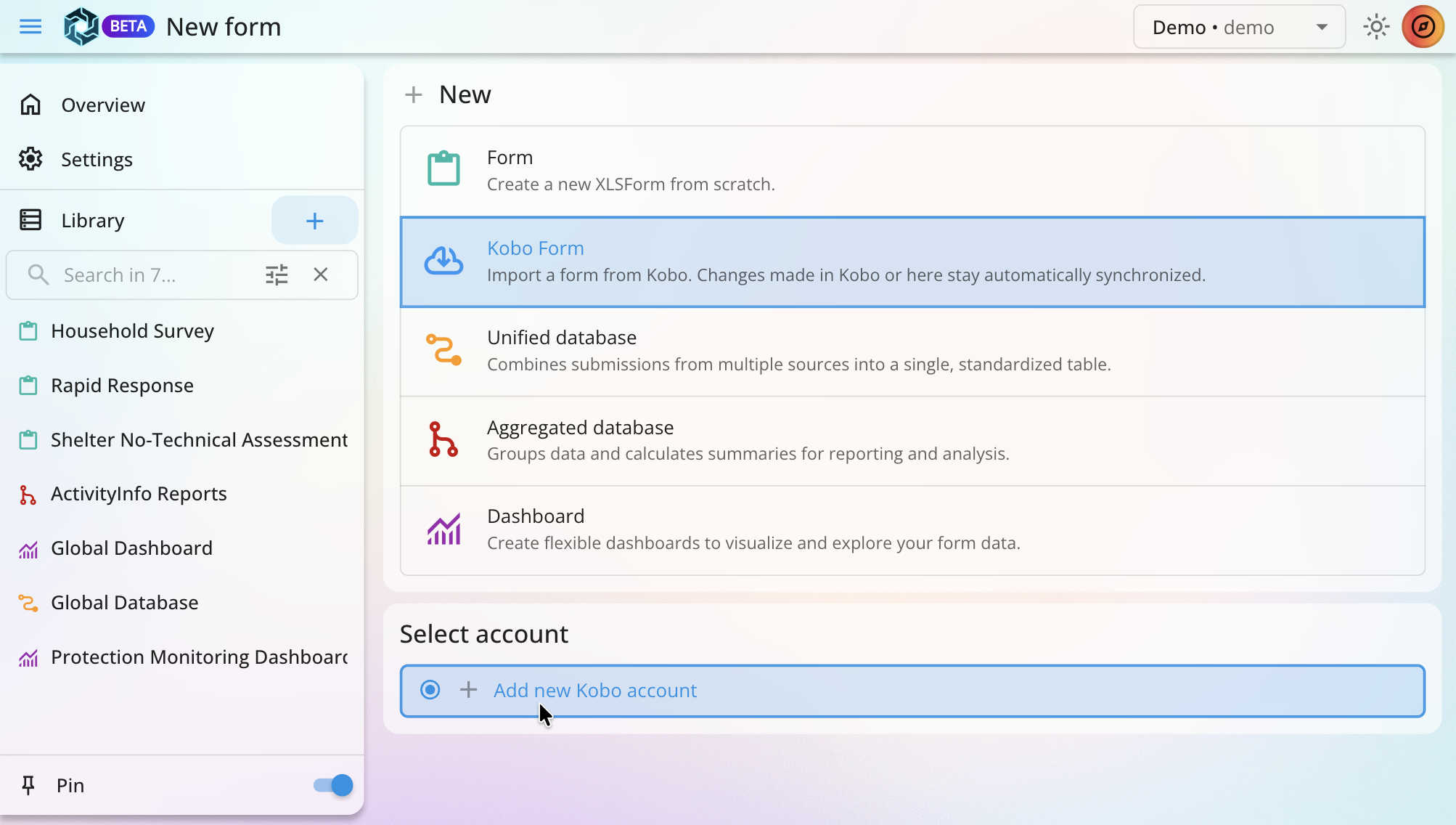Click the Kobo Form cloud download icon

(x=443, y=261)
